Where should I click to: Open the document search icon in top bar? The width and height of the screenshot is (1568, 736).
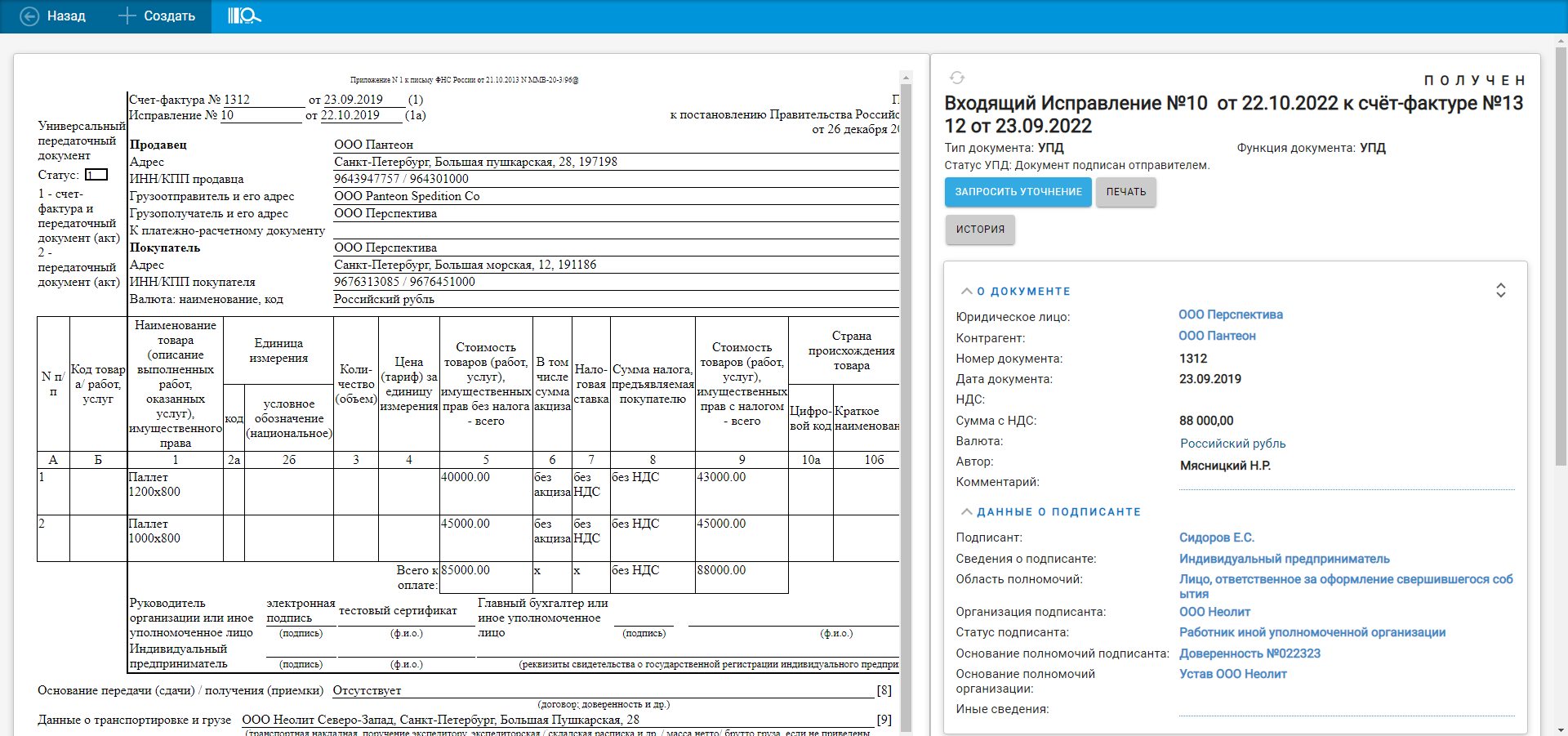(243, 16)
